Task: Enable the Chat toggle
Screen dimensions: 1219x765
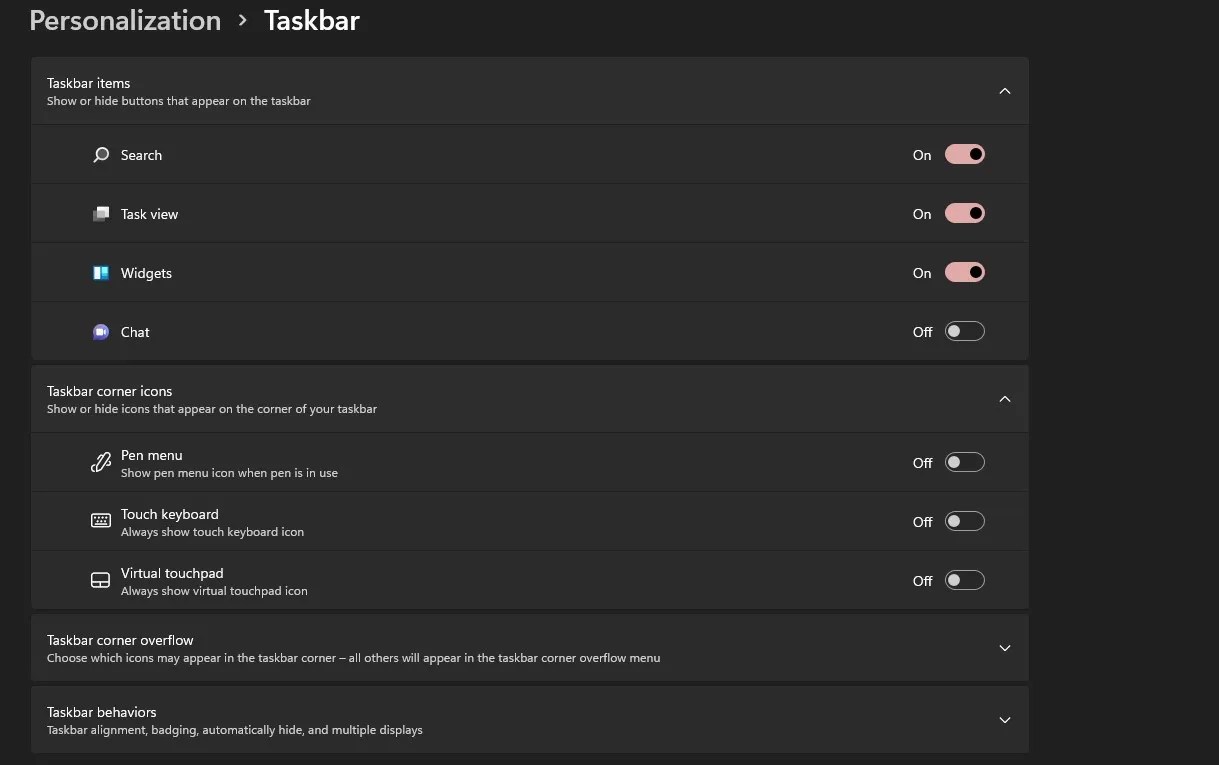Action: point(964,331)
